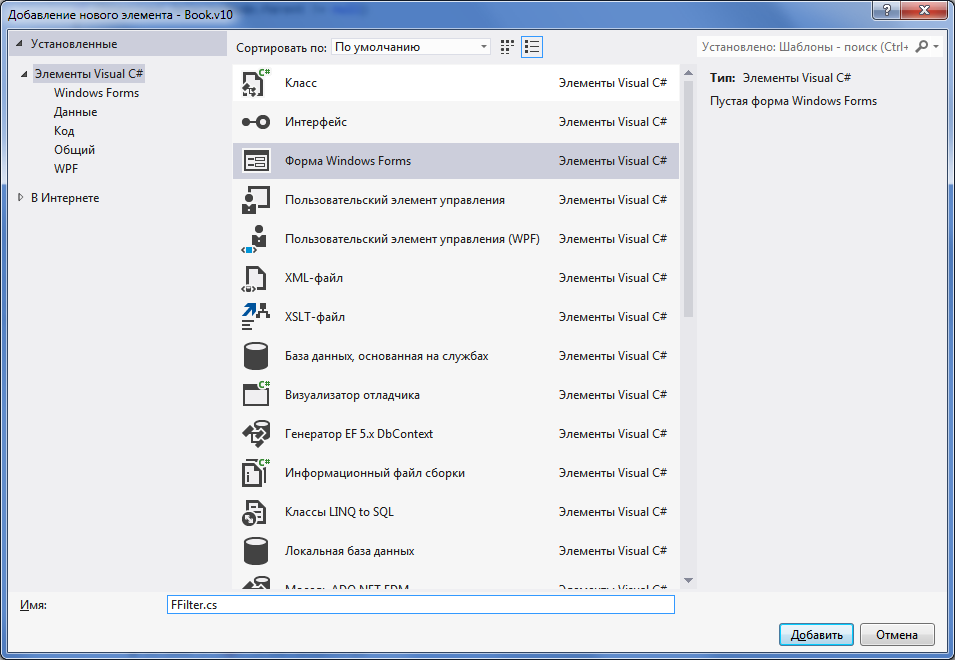Open the WPF category
The image size is (955, 660).
pos(66,169)
